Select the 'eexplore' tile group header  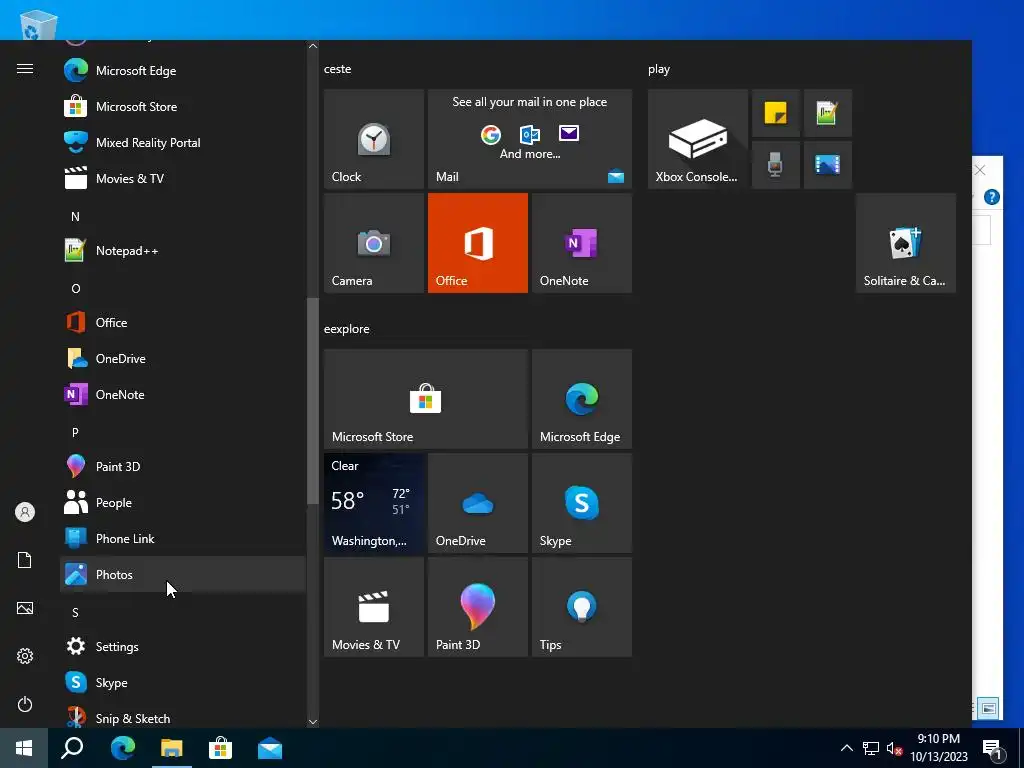(347, 328)
